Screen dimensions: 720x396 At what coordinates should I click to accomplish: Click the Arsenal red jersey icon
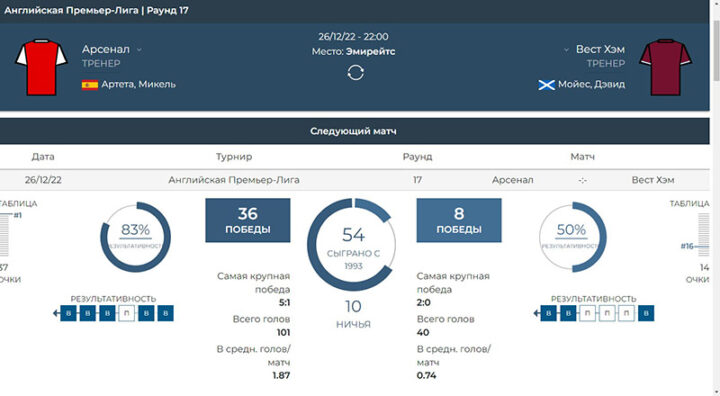(41, 67)
